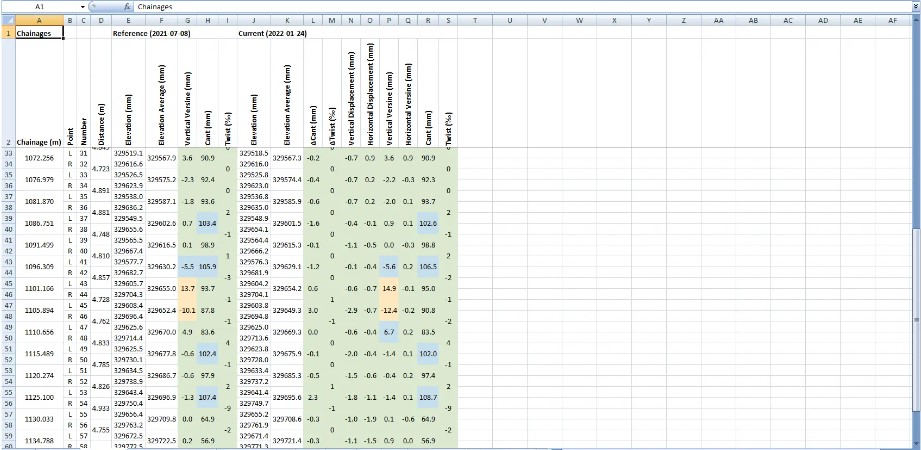Click the fx Insert Function icon

(x=128, y=6)
